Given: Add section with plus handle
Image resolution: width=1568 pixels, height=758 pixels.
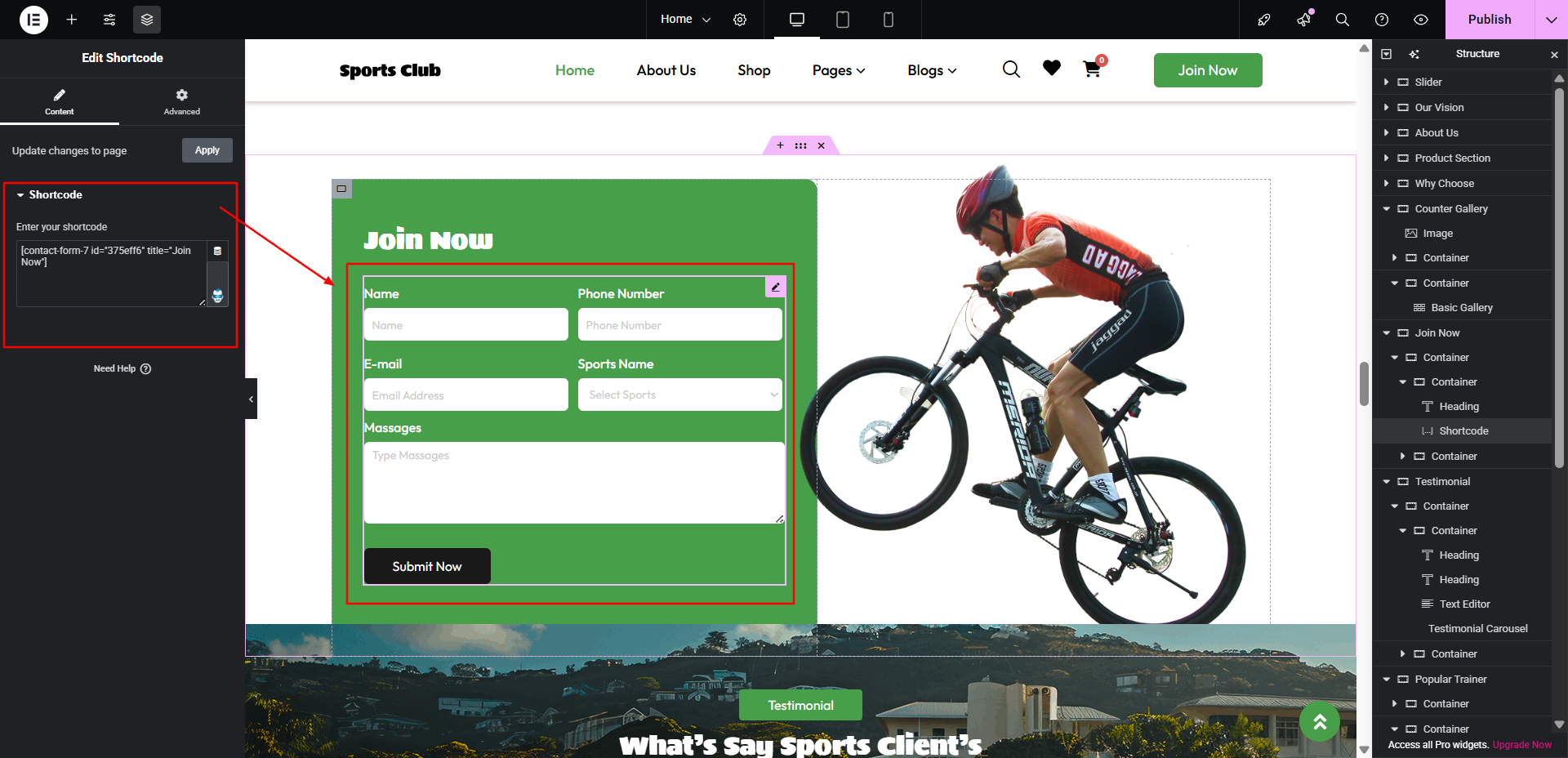Looking at the screenshot, I should pos(780,145).
